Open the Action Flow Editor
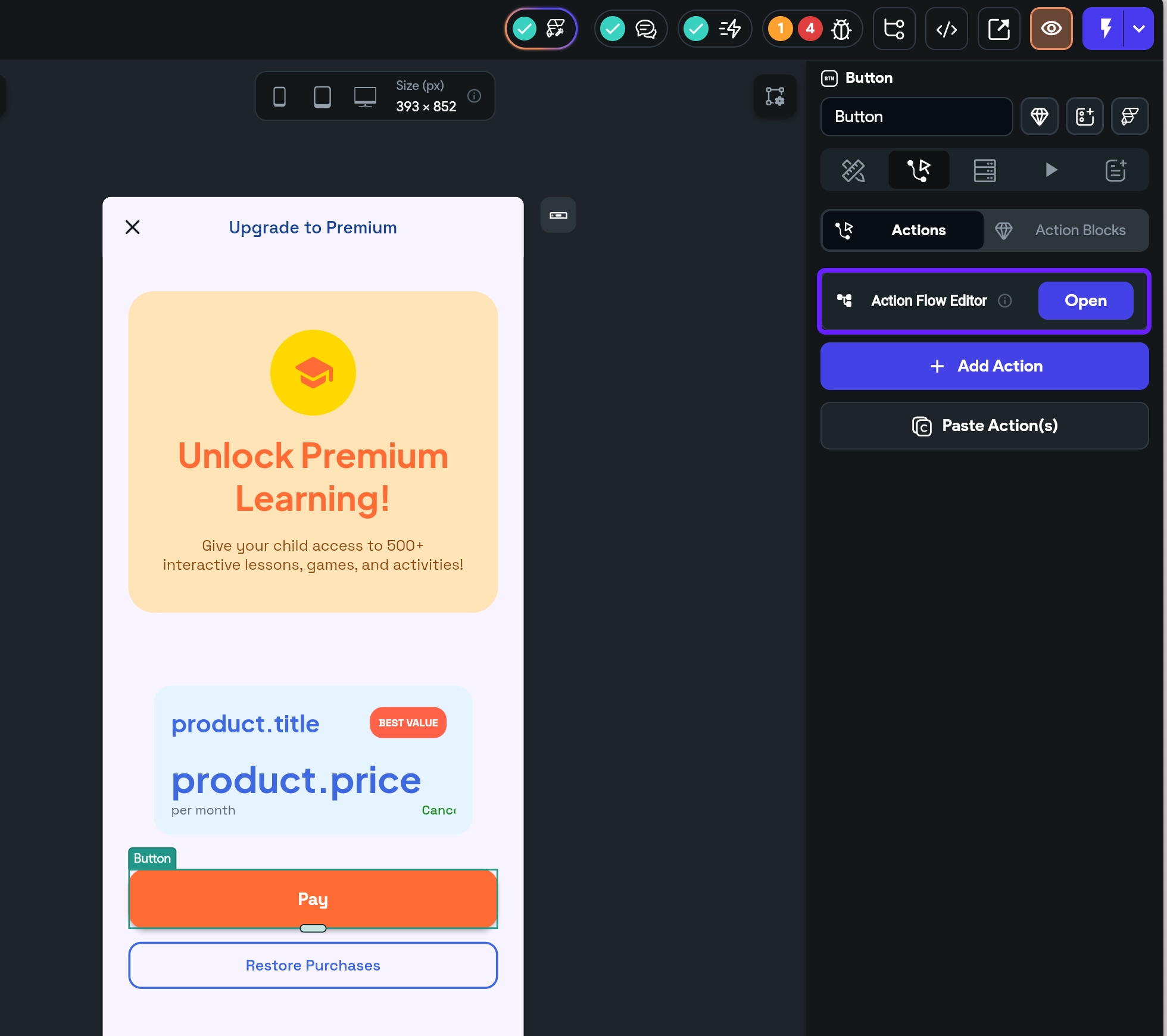The image size is (1167, 1036). click(1085, 301)
